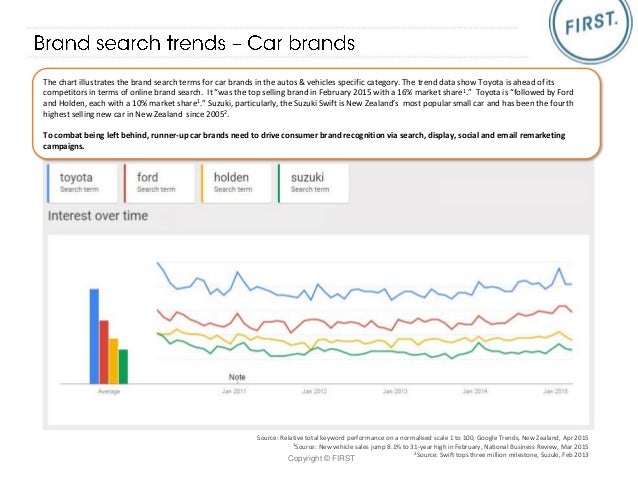Image resolution: width=638 pixels, height=479 pixels.
Task: Select the toyota search term card
Action: coord(83,183)
